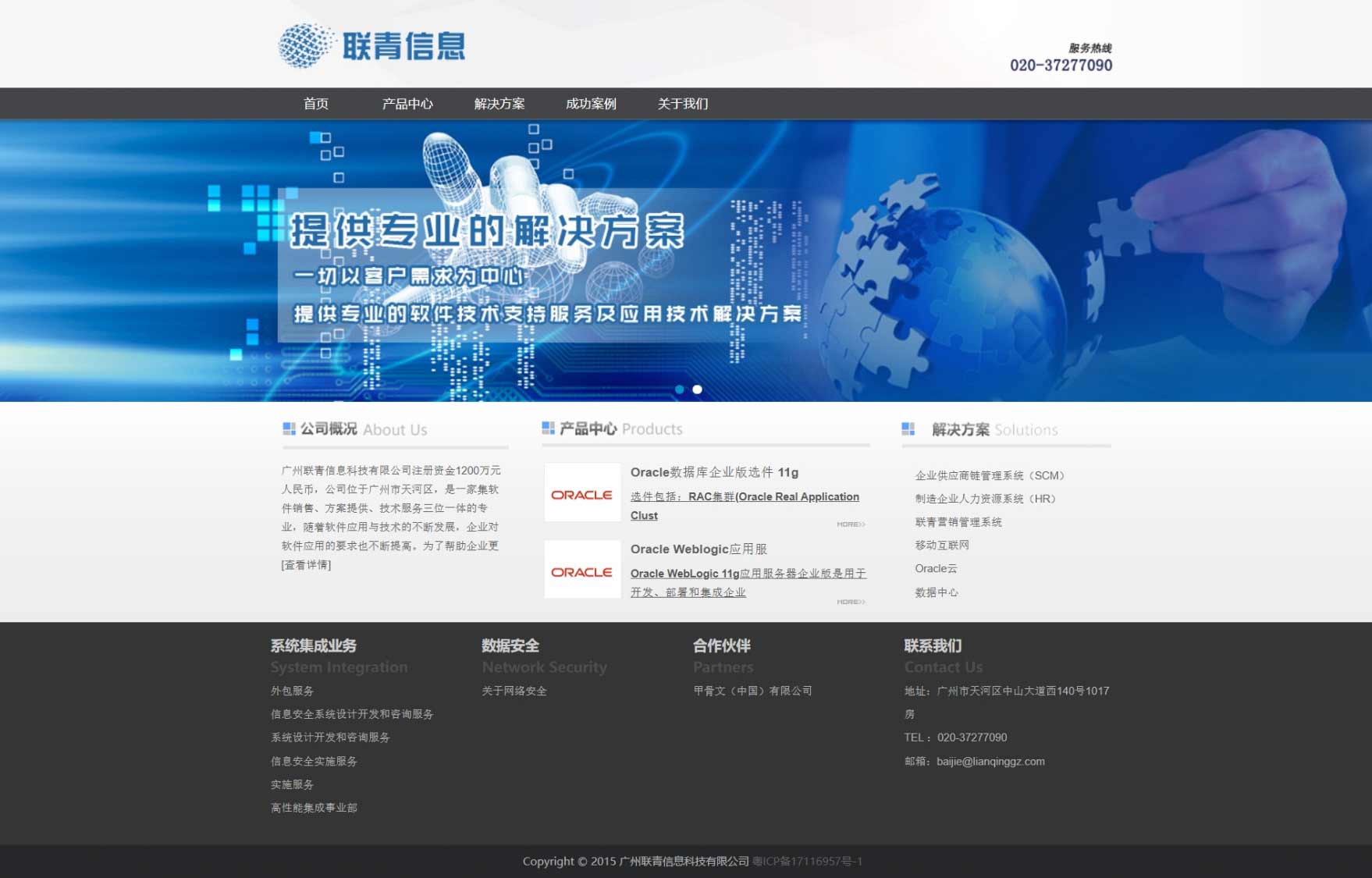Open 产品中心 navigation menu item
Screen dimensions: 1372x878
[407, 104]
